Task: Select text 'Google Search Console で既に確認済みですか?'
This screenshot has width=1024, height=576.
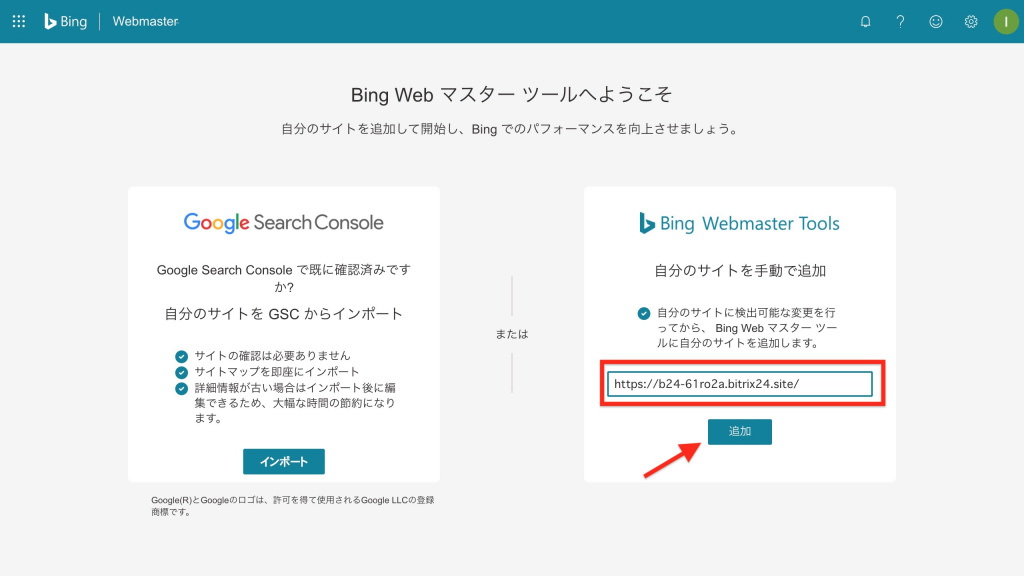Action: [x=283, y=278]
